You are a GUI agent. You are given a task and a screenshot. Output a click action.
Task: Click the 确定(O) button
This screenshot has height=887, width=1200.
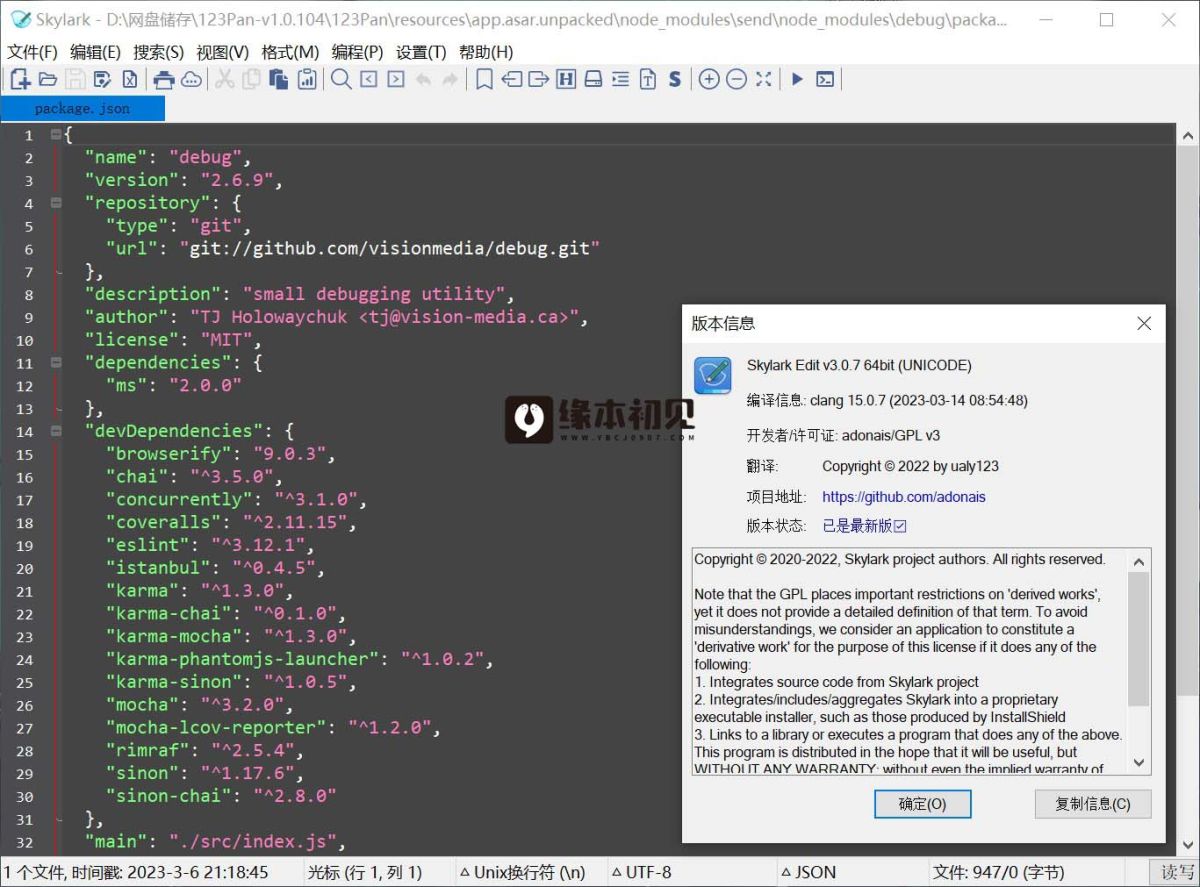point(922,804)
